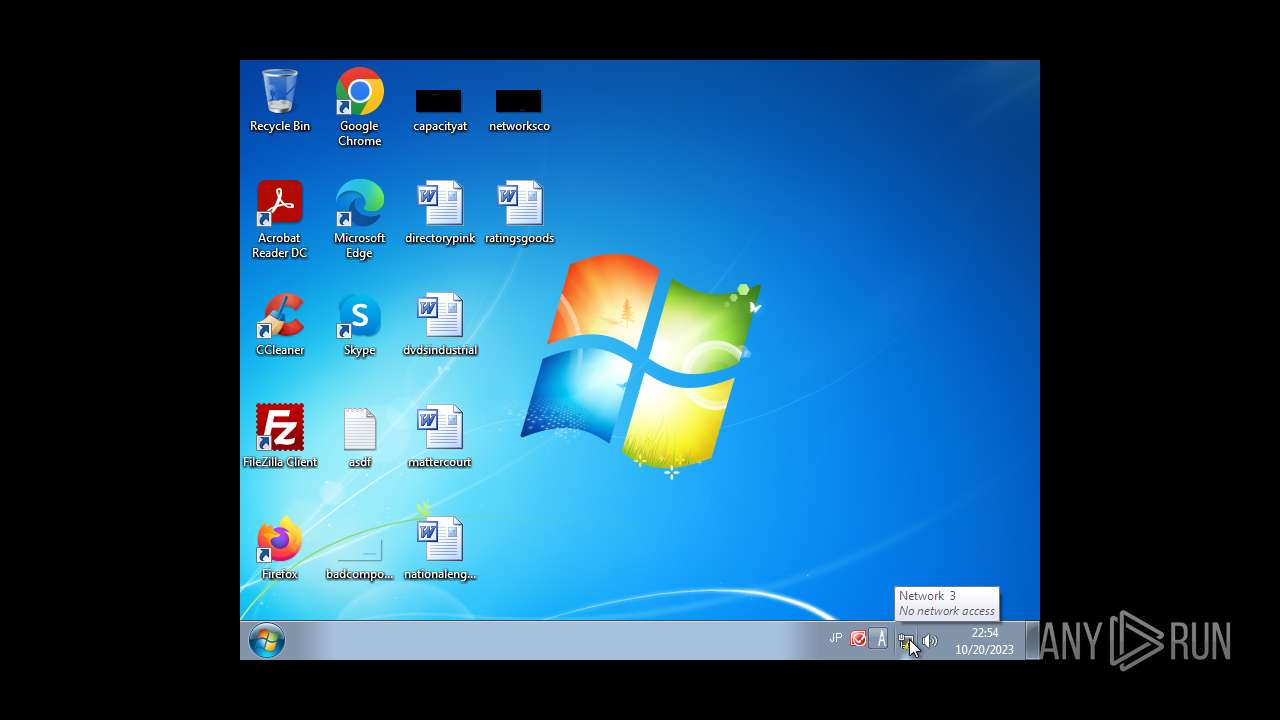1280x720 pixels.
Task: Select the Recycle Bin desktop icon
Action: [280, 100]
